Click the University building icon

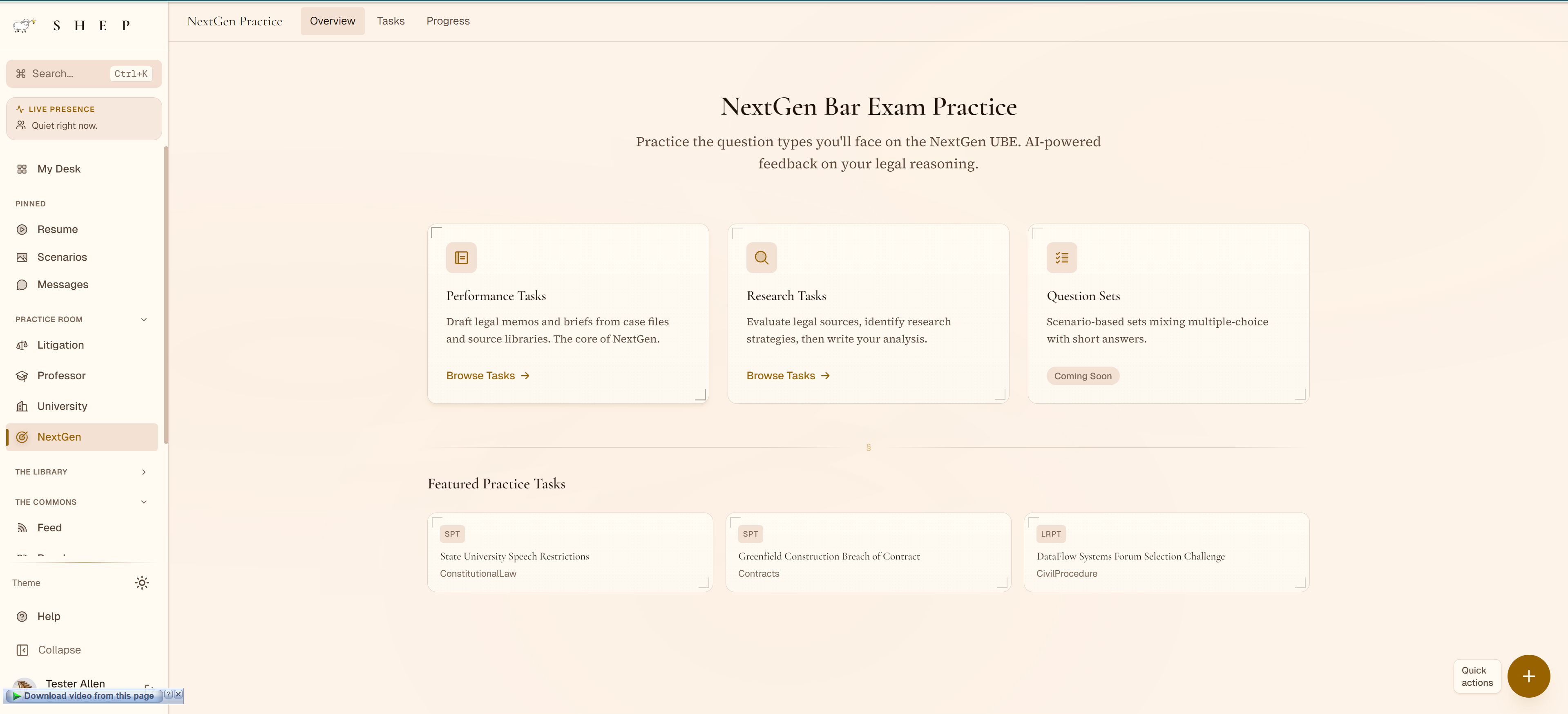[22, 406]
